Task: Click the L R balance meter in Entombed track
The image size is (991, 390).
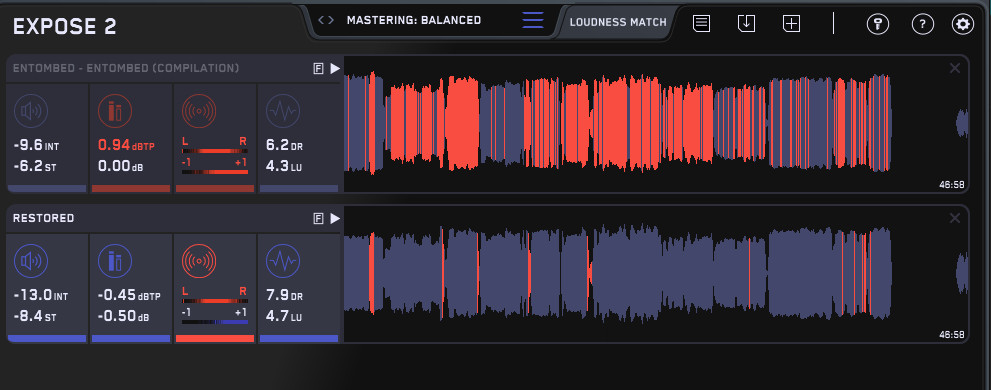Action: (215, 146)
